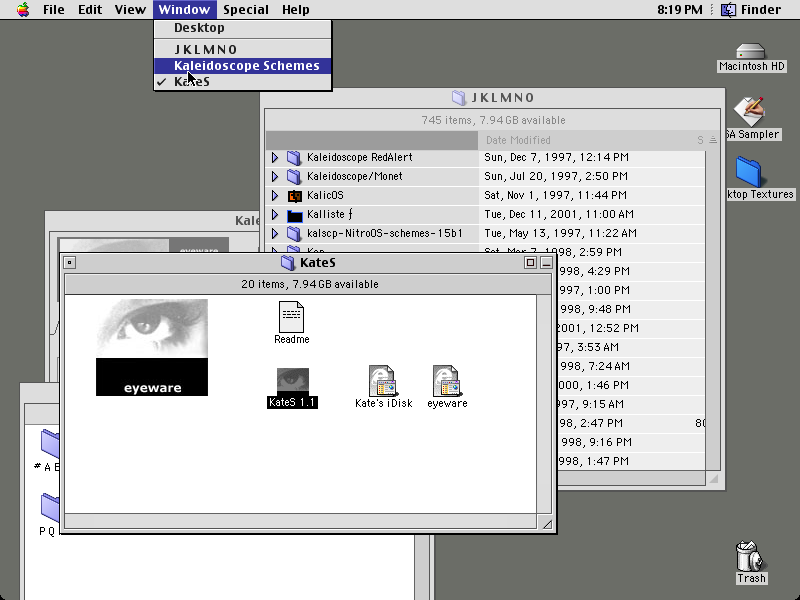The image size is (800, 600).
Task: Expand the Kalliste ƒ folder
Action: tap(274, 214)
